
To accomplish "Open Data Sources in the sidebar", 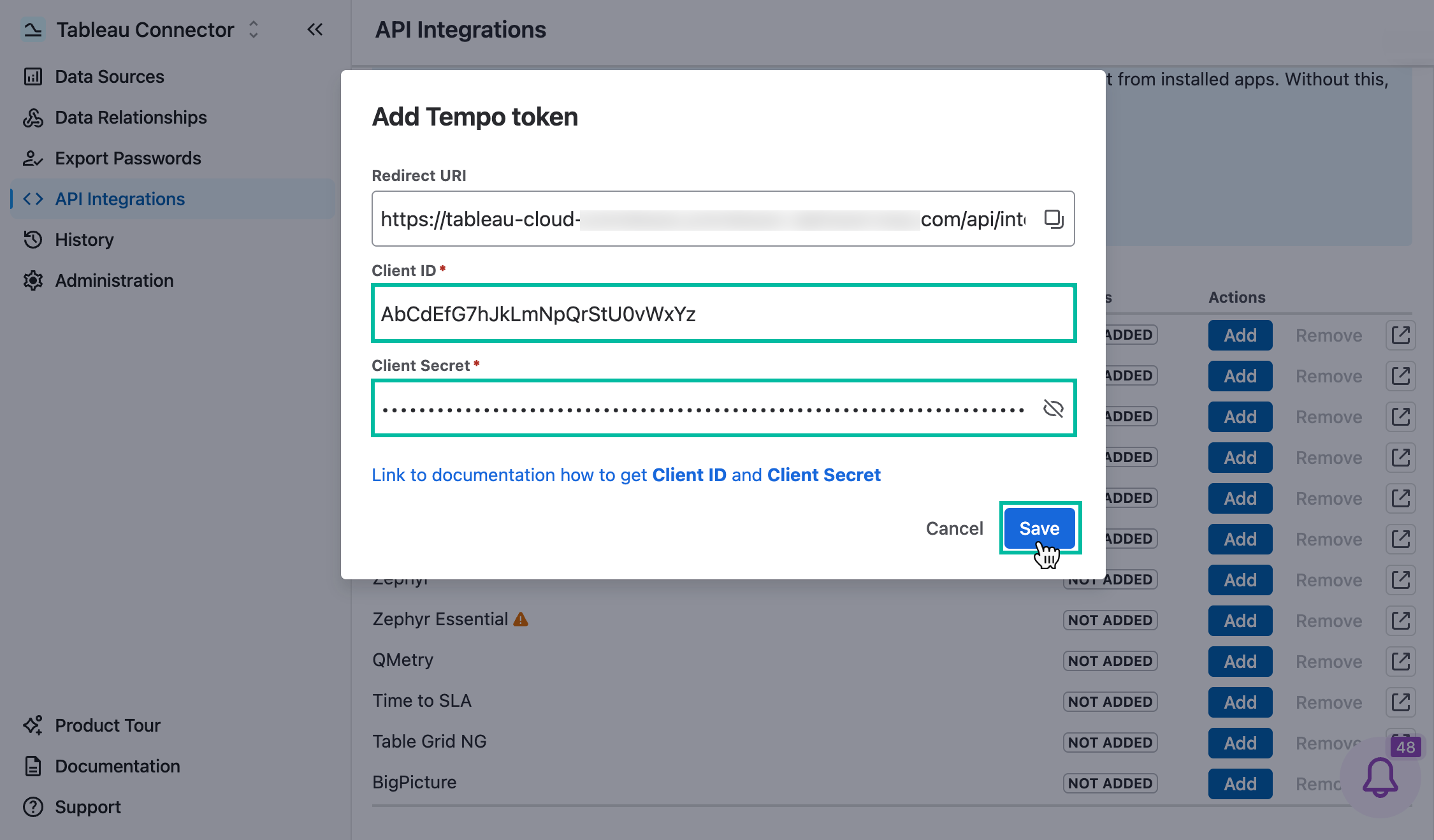I will (172, 76).
